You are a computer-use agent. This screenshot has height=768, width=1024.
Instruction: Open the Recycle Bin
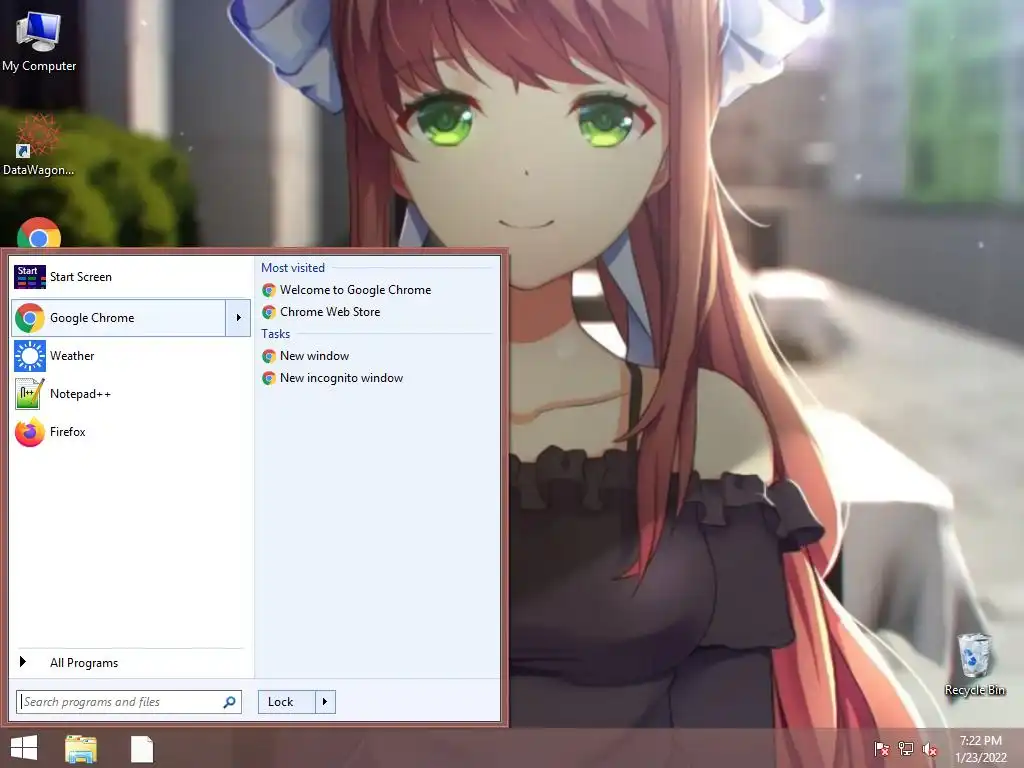tap(974, 665)
